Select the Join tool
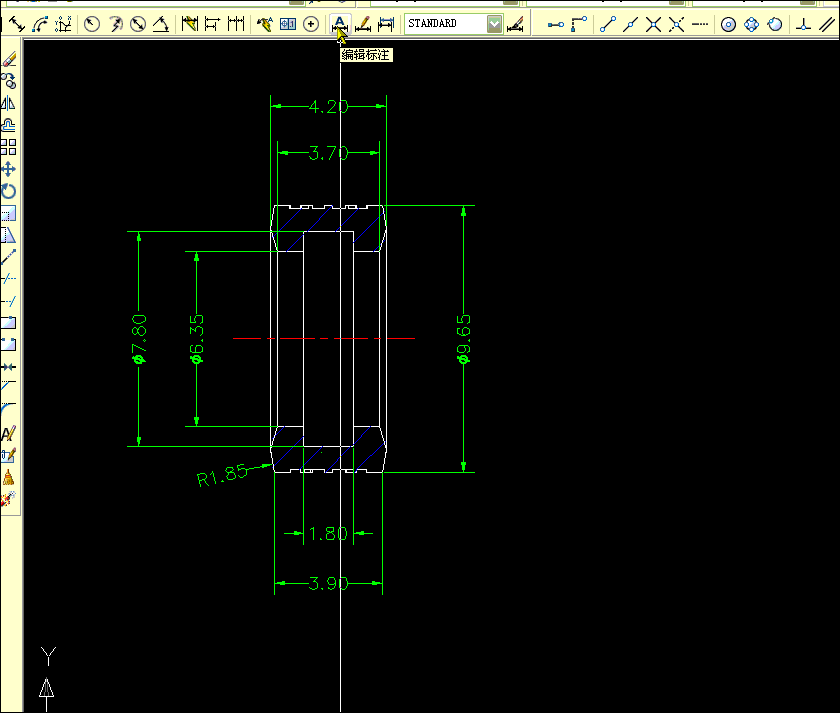This screenshot has width=840, height=713. (9, 367)
